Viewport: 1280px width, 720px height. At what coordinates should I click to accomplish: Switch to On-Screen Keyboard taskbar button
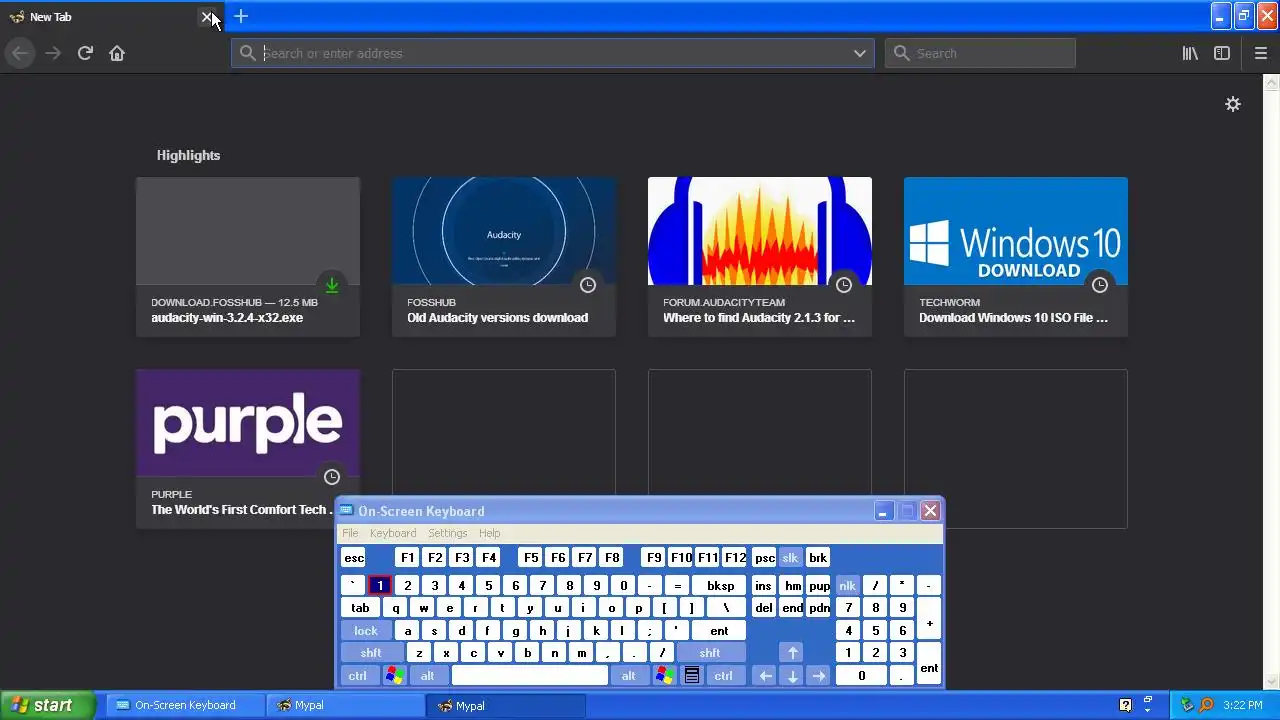(185, 705)
